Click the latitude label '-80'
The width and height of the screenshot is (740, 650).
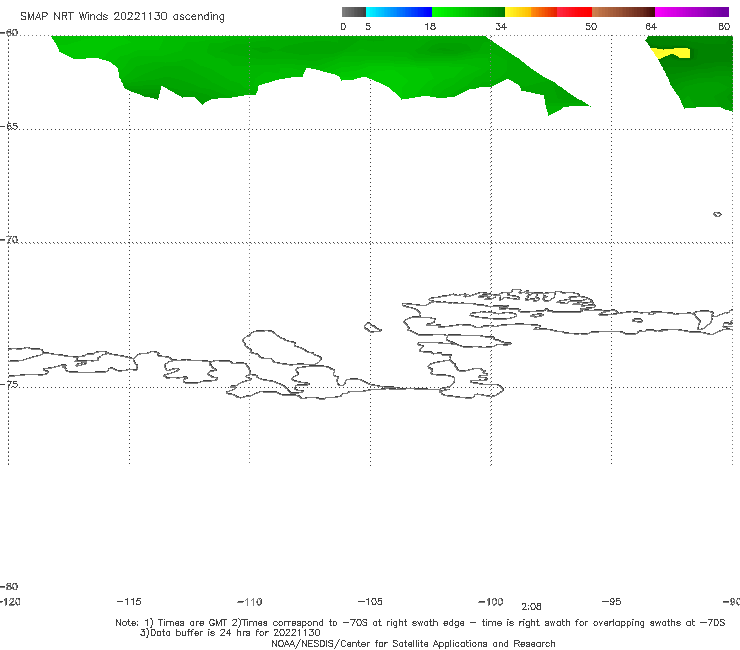[x=9, y=586]
